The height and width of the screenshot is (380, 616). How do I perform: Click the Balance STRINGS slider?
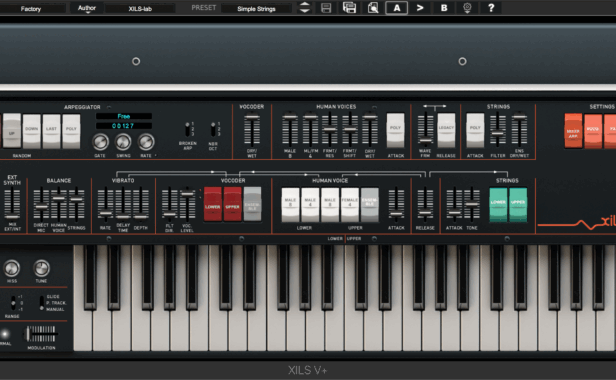click(x=77, y=204)
